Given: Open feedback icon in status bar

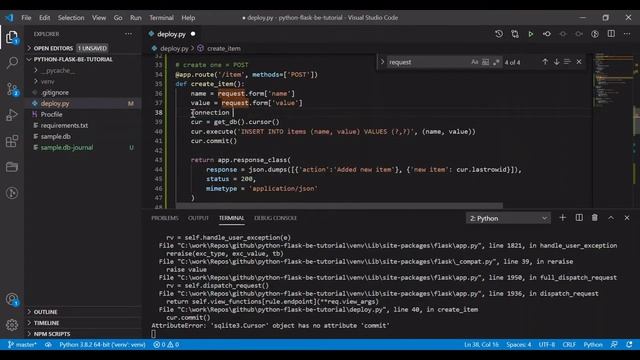Looking at the screenshot, I should pos(614,344).
